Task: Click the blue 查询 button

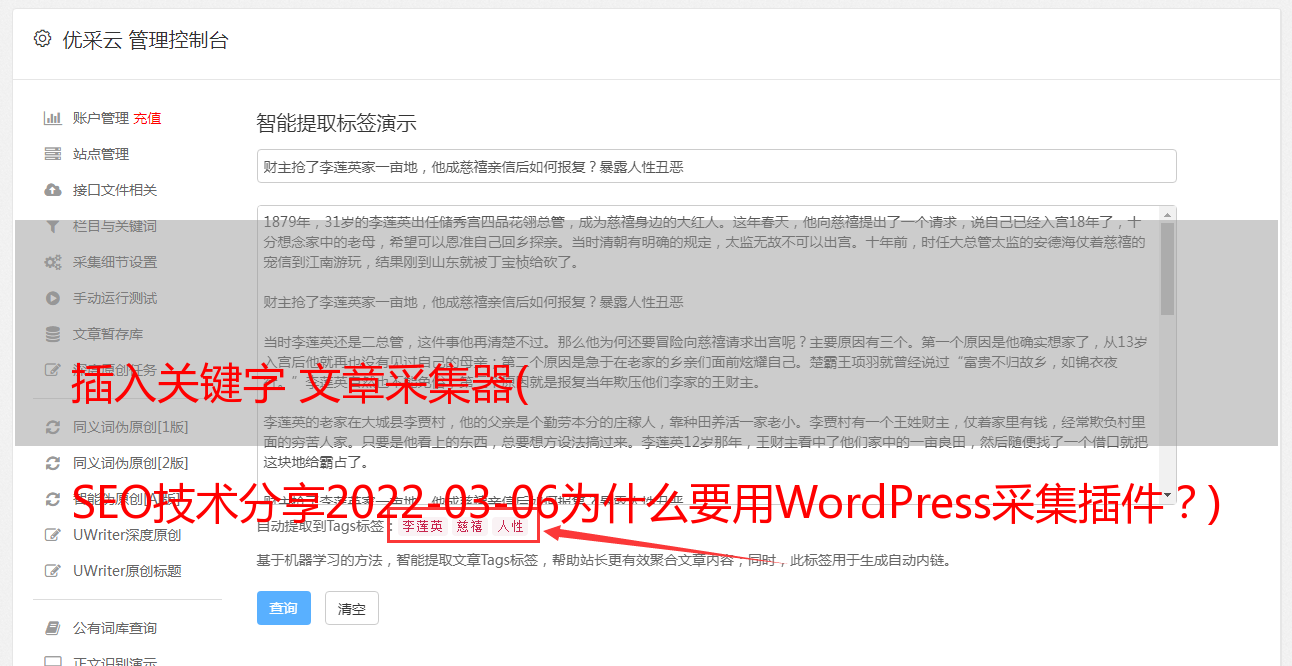Action: pos(284,608)
